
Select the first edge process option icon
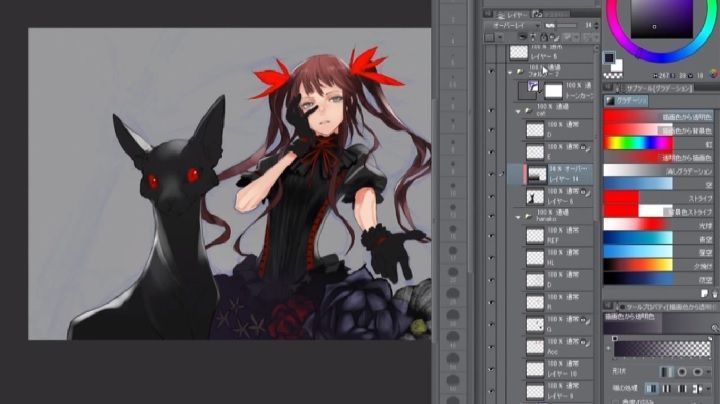[x=652, y=388]
